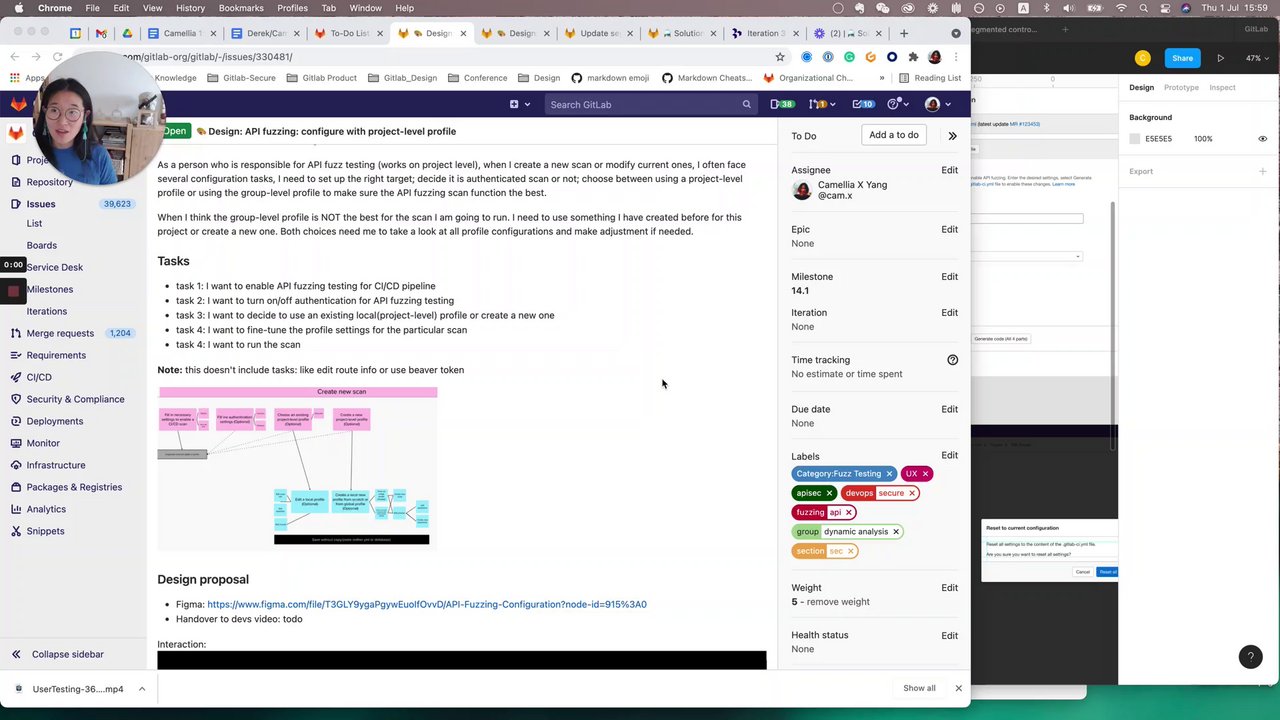Open the Chrome tab search dropdown arrow
The width and height of the screenshot is (1280, 720).
(x=956, y=33)
